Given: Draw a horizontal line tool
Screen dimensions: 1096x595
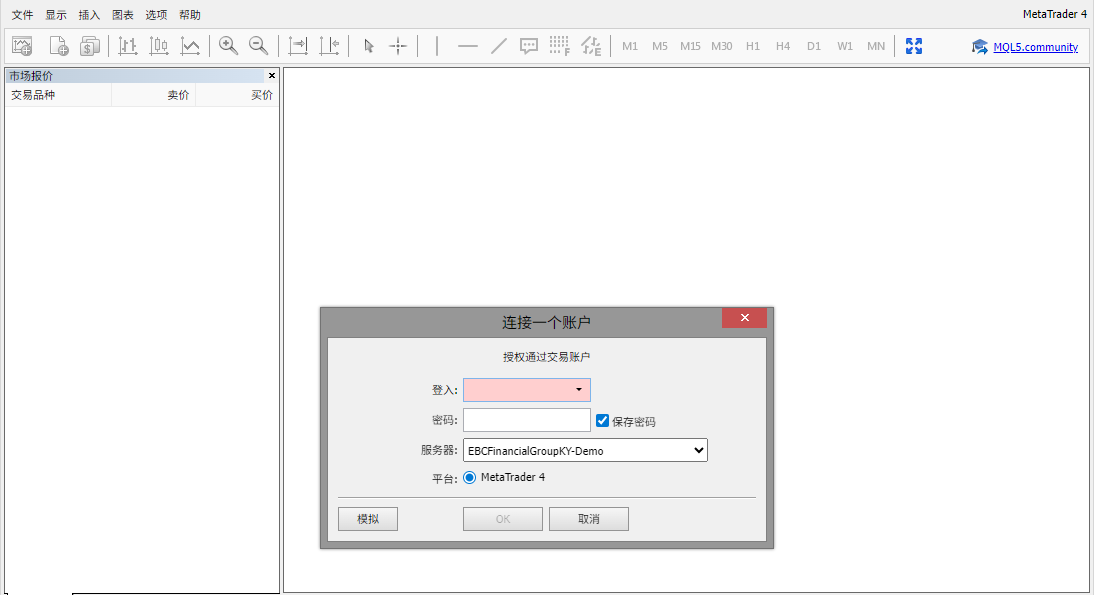Looking at the screenshot, I should pyautogui.click(x=468, y=46).
